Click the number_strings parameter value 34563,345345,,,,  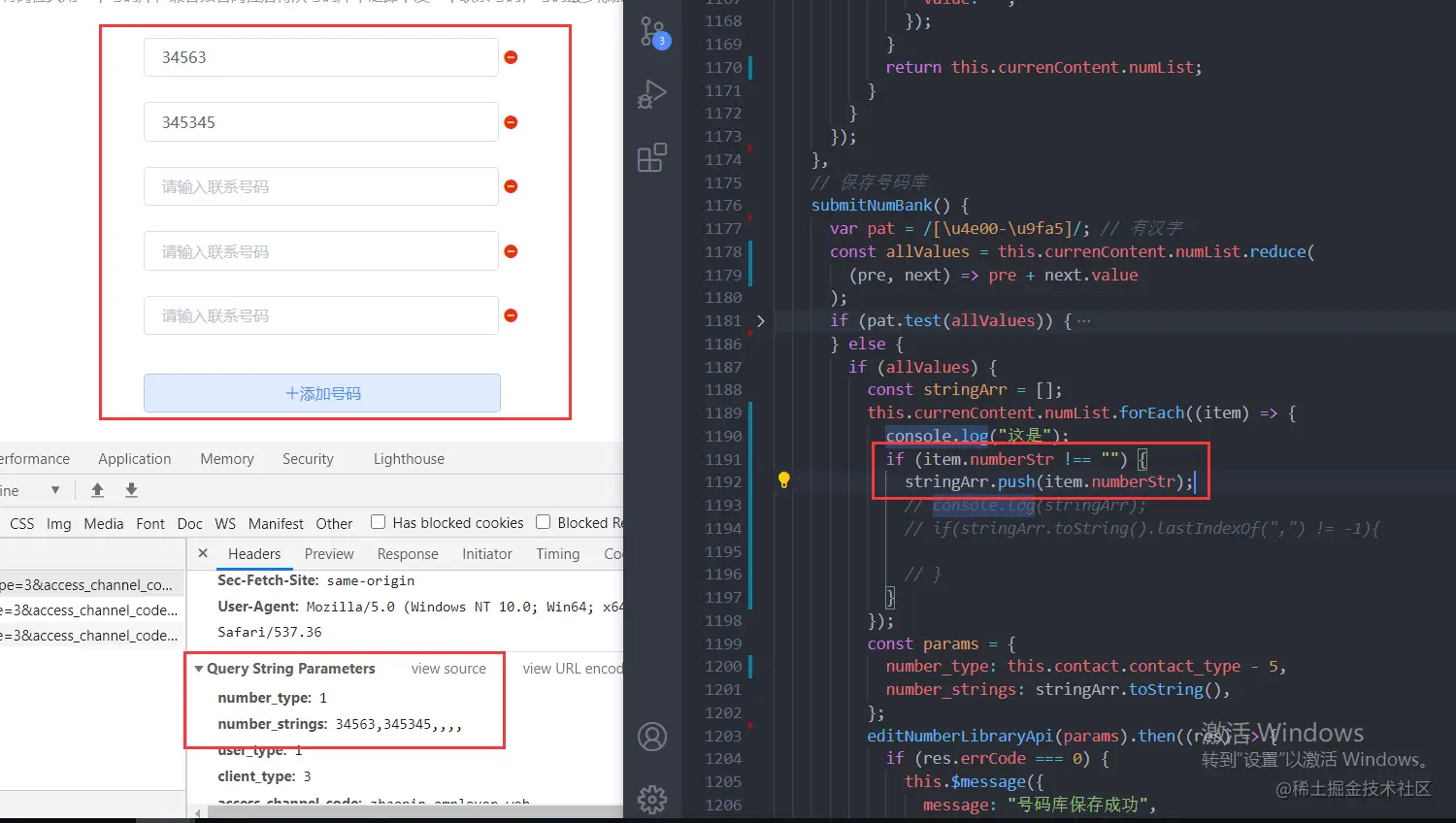(399, 724)
